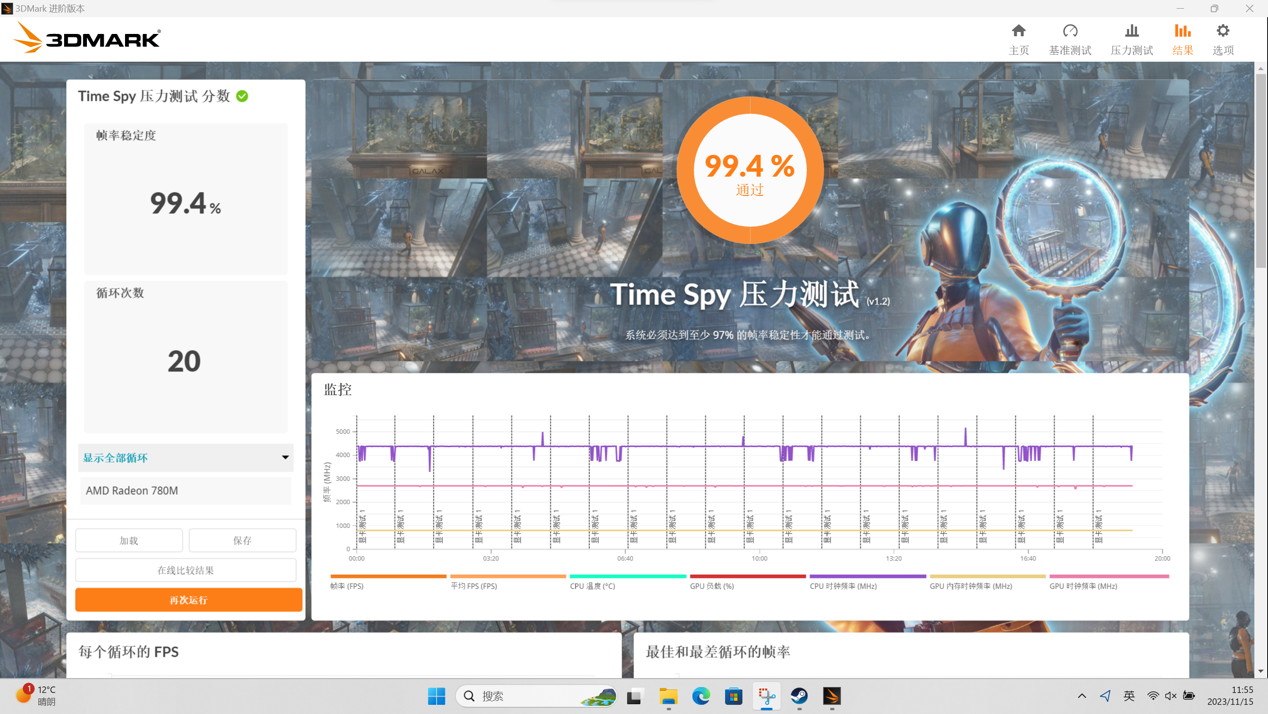Open the 选项 options tab
This screenshot has width=1268, height=714.
[x=1223, y=39]
